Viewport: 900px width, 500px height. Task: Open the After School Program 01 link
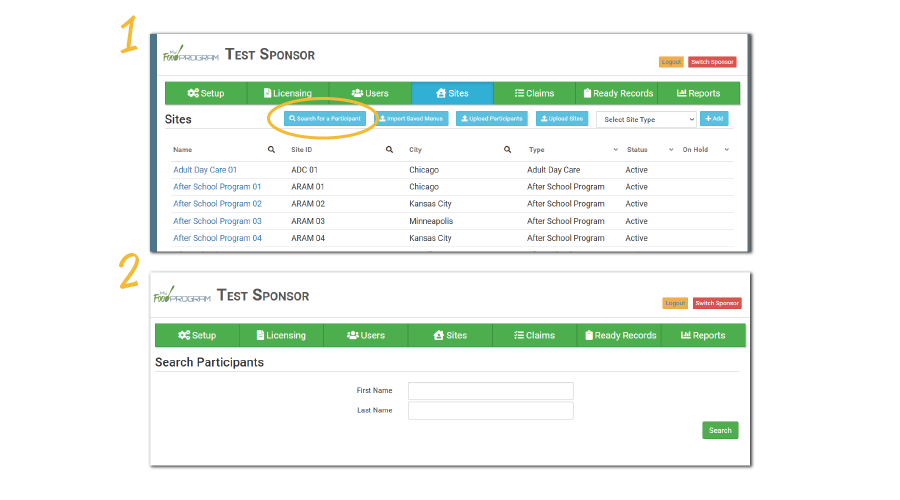(x=217, y=187)
